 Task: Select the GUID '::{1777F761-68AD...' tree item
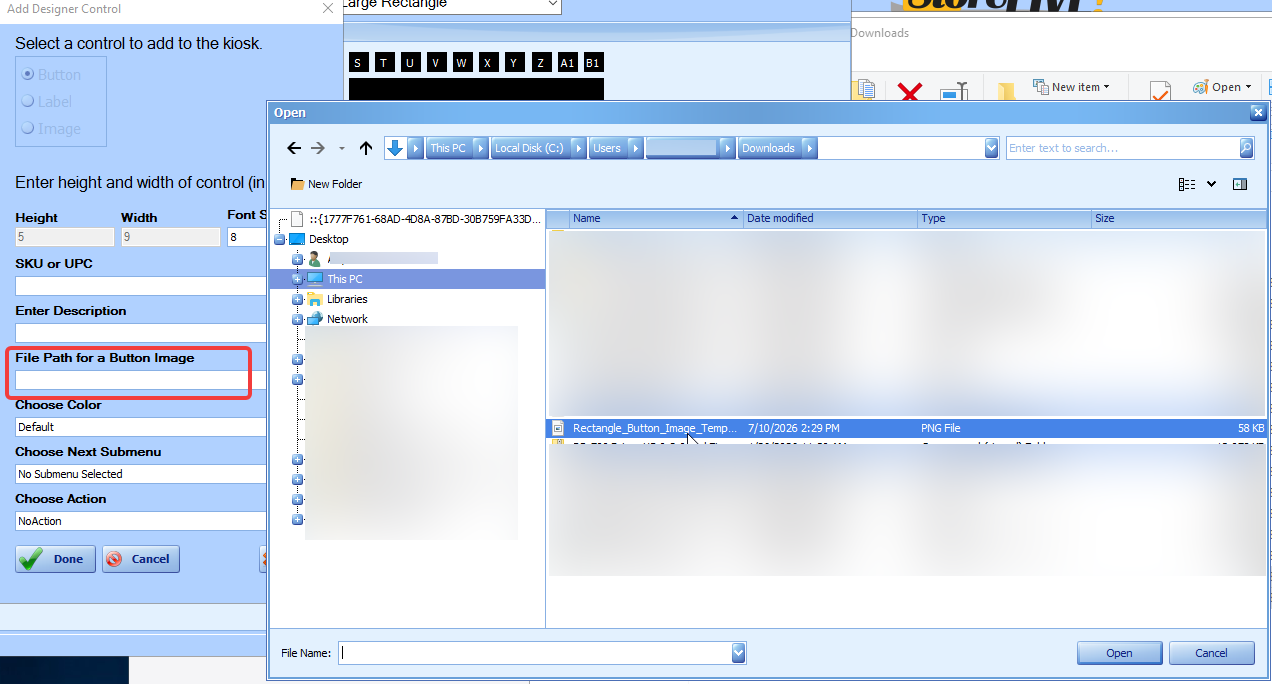pos(425,218)
